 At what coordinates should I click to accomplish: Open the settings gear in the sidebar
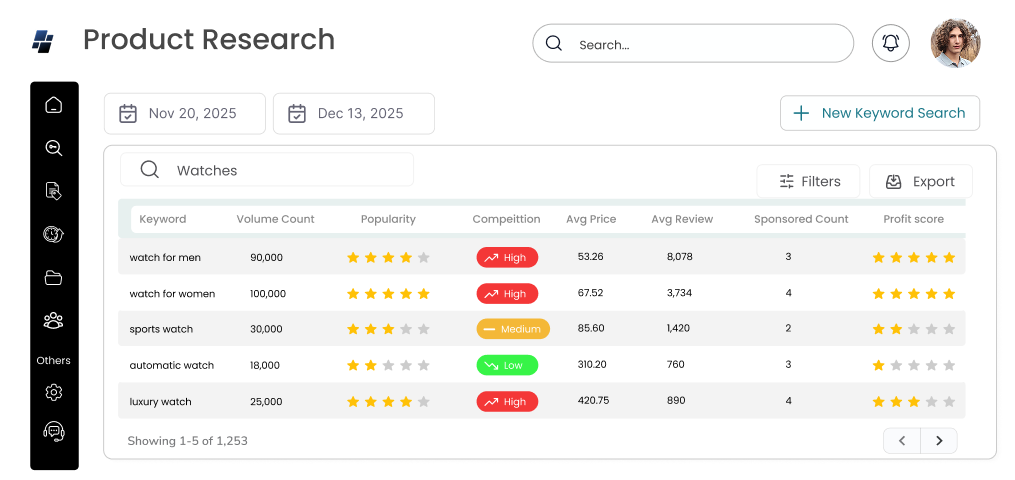tap(54, 392)
